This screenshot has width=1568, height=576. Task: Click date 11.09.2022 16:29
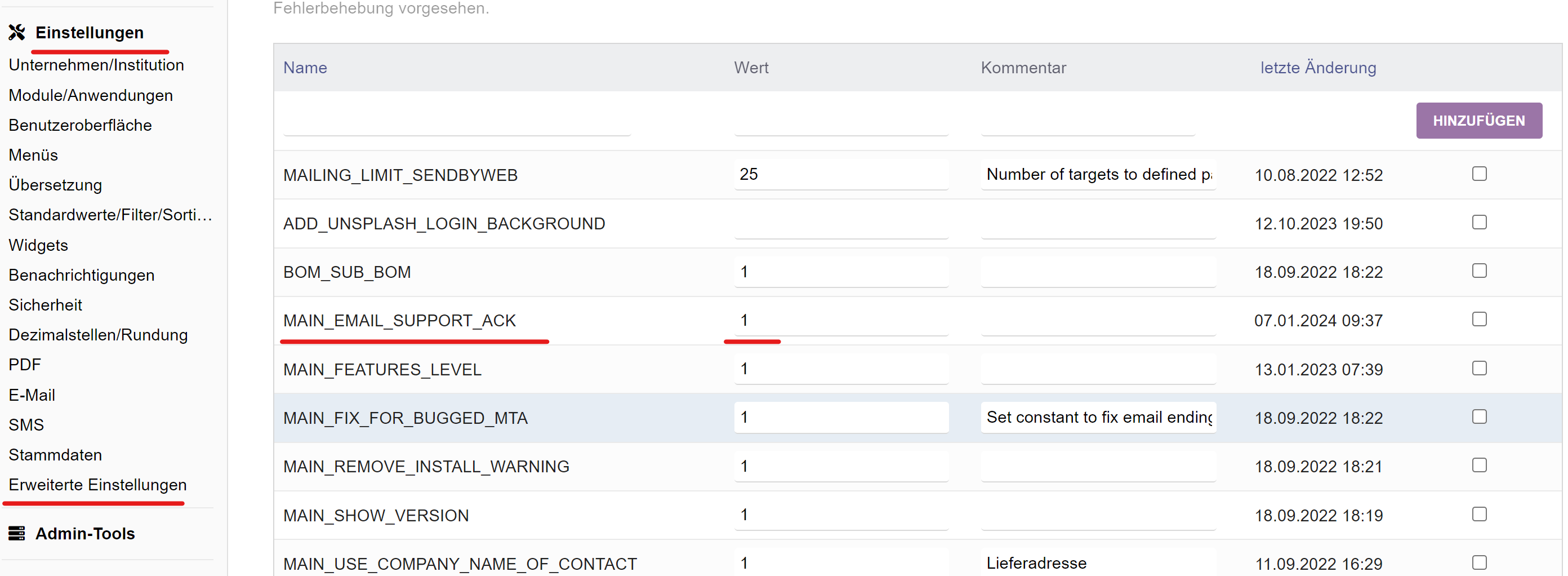tap(1318, 564)
